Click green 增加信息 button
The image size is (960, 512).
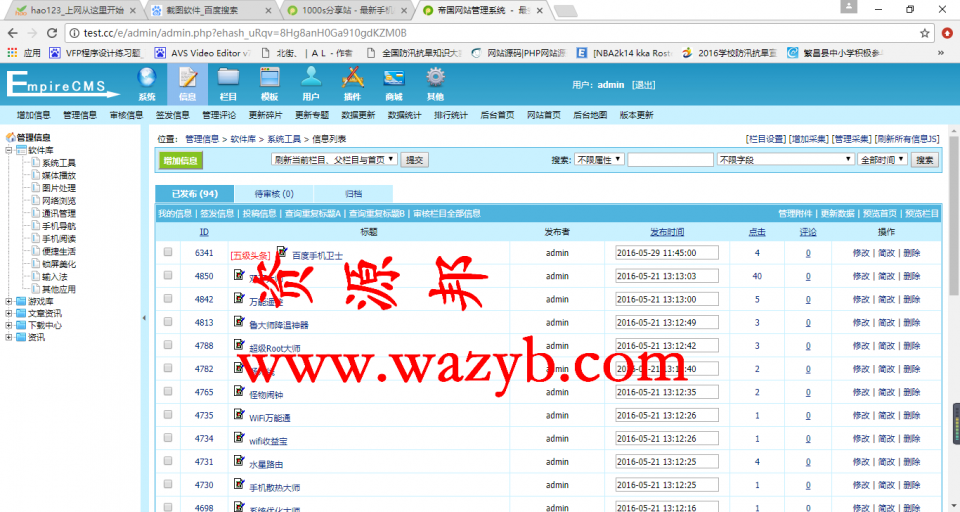pos(181,160)
